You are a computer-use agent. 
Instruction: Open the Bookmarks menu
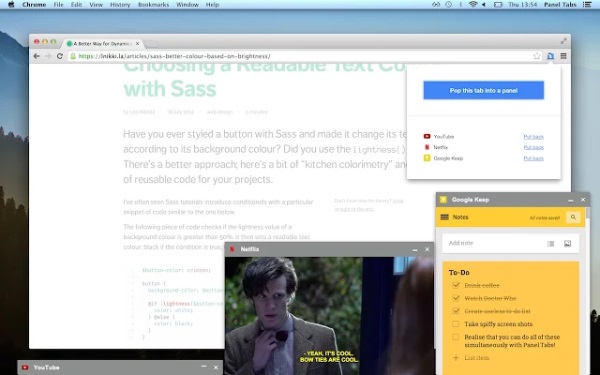point(153,5)
